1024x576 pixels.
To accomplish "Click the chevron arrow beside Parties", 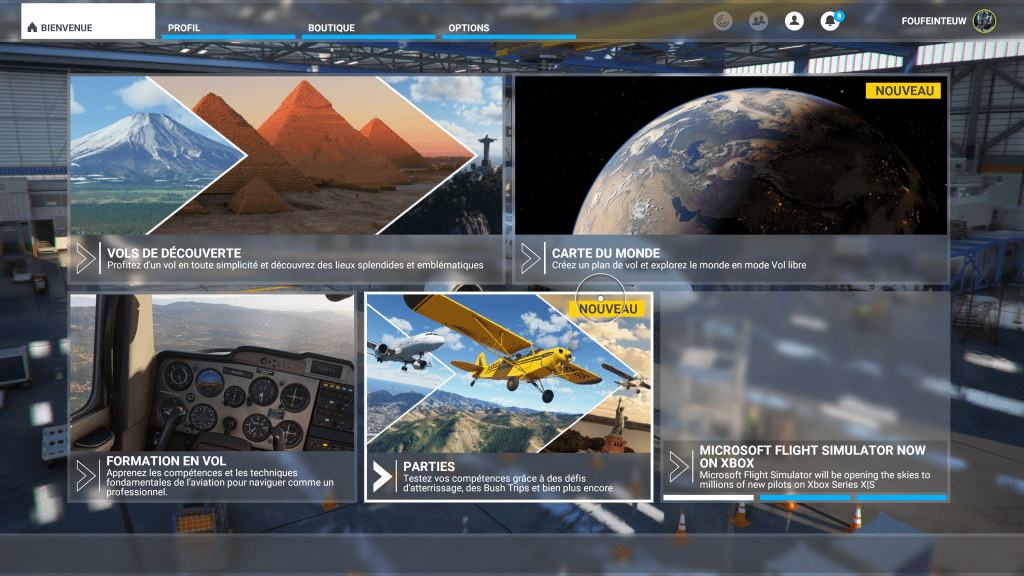I will (x=382, y=477).
